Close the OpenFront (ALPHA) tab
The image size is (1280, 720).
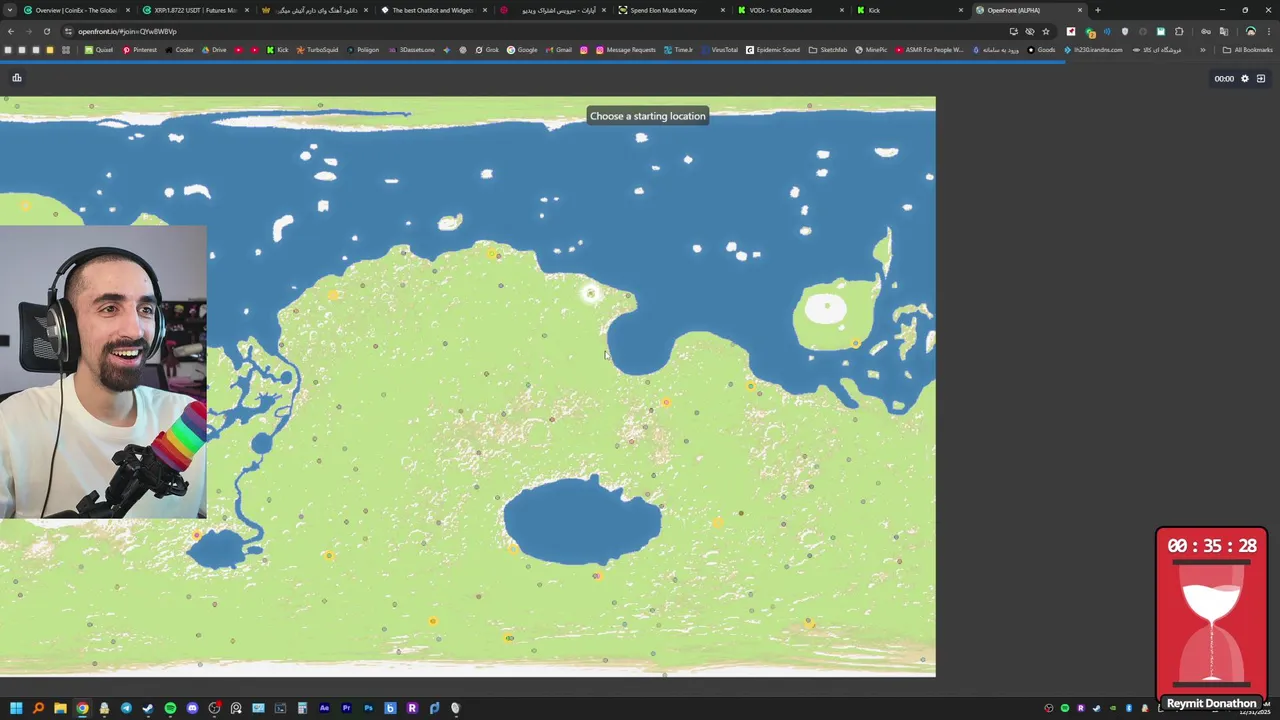[1080, 10]
